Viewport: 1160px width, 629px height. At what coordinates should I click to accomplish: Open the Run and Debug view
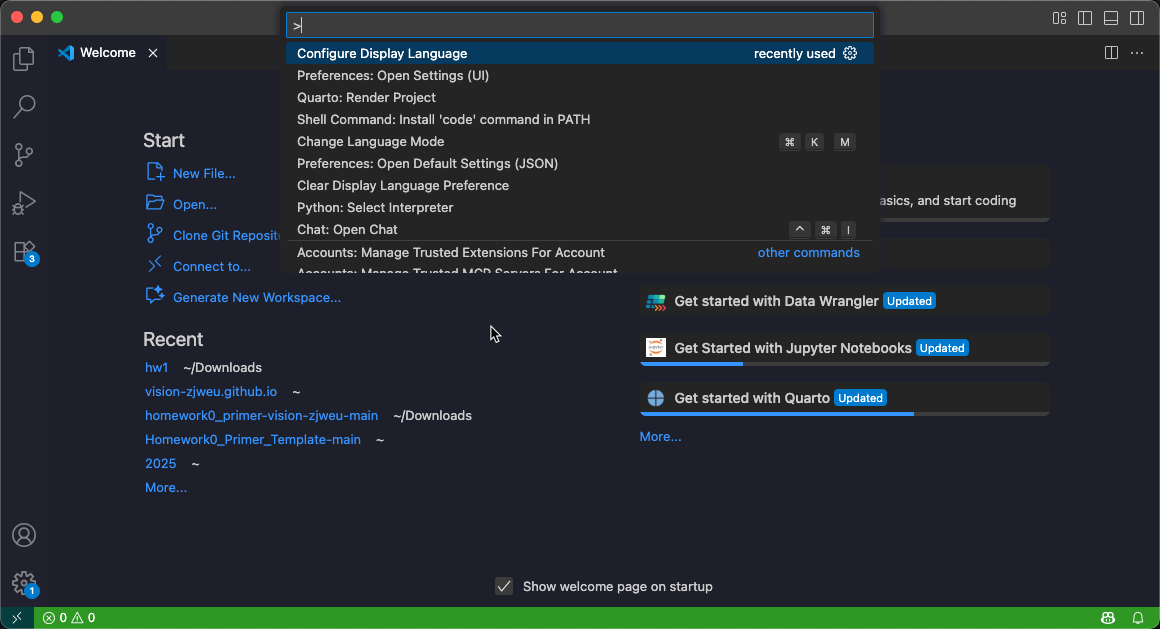pos(23,203)
